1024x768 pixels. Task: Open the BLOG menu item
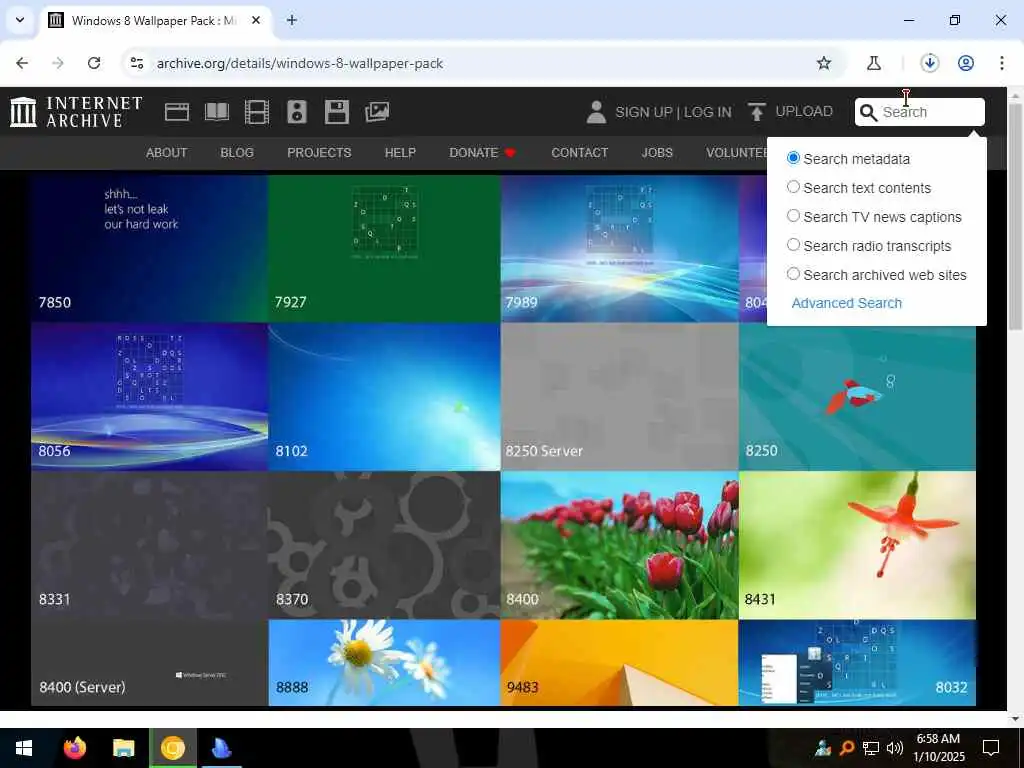click(x=236, y=153)
